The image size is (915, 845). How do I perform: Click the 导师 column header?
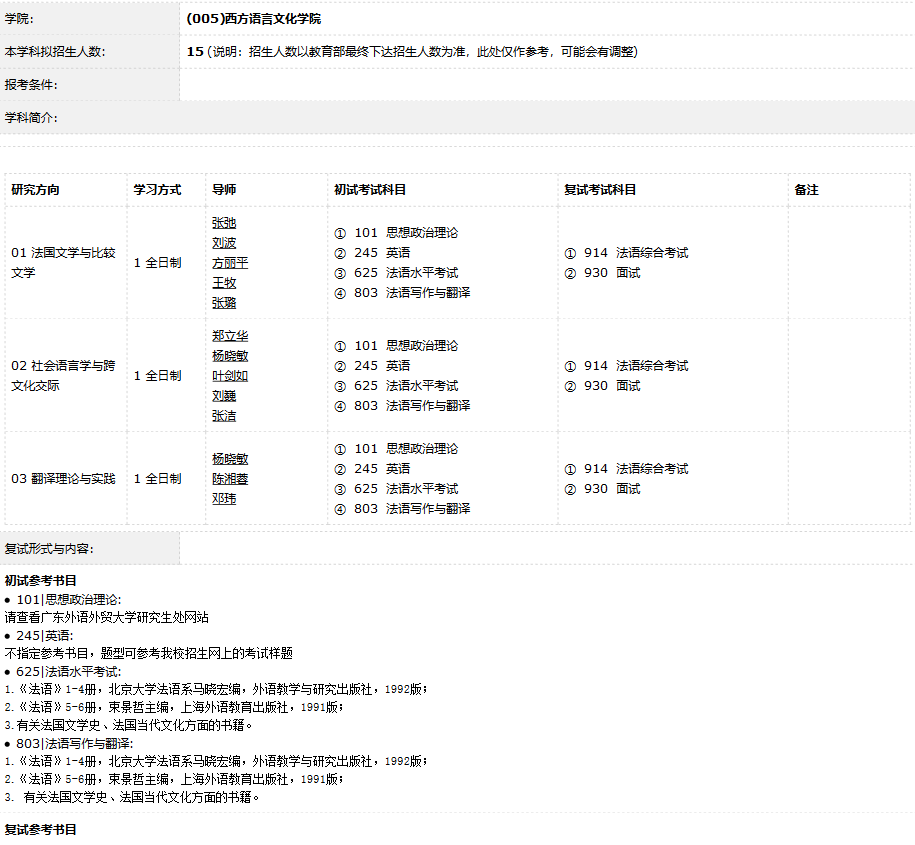tap(224, 190)
